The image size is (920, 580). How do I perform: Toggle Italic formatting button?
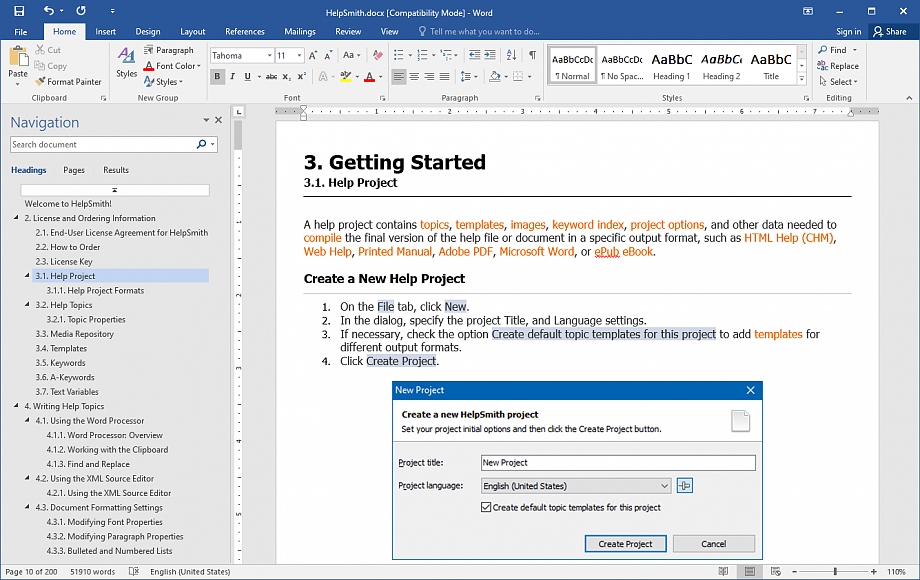click(x=233, y=77)
